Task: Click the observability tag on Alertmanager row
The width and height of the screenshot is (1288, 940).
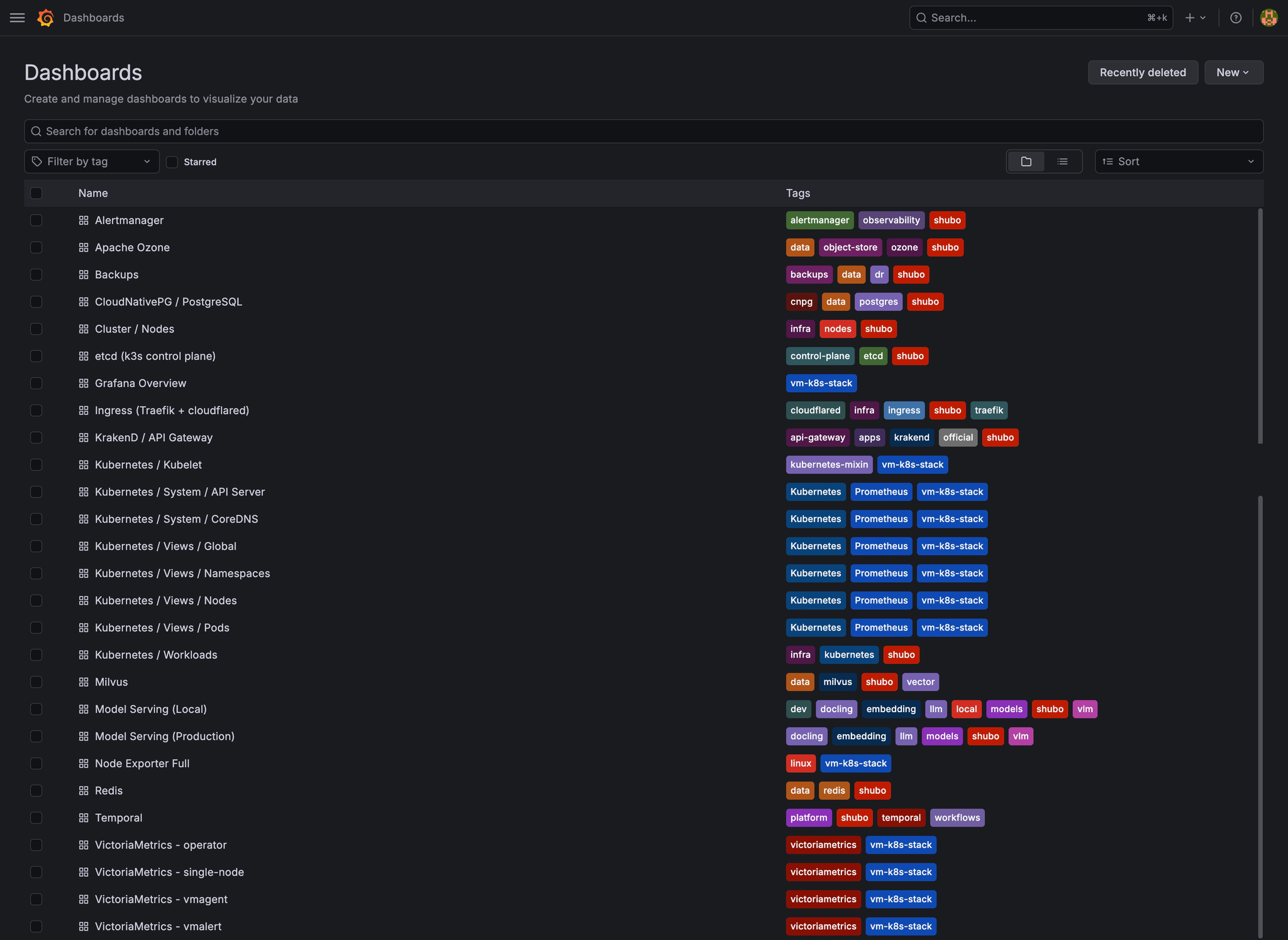Action: [x=891, y=220]
